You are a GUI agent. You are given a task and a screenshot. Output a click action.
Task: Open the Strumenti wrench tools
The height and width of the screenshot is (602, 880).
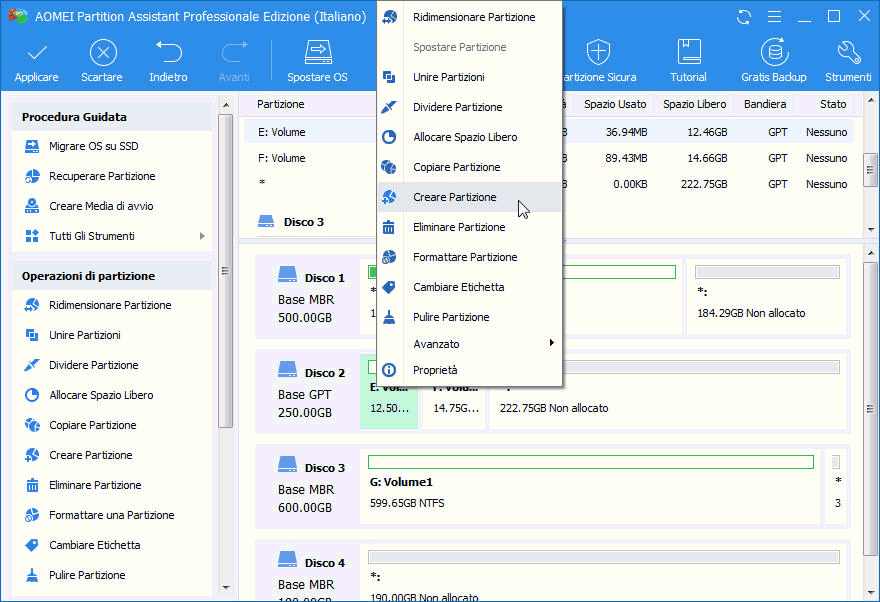pyautogui.click(x=848, y=61)
